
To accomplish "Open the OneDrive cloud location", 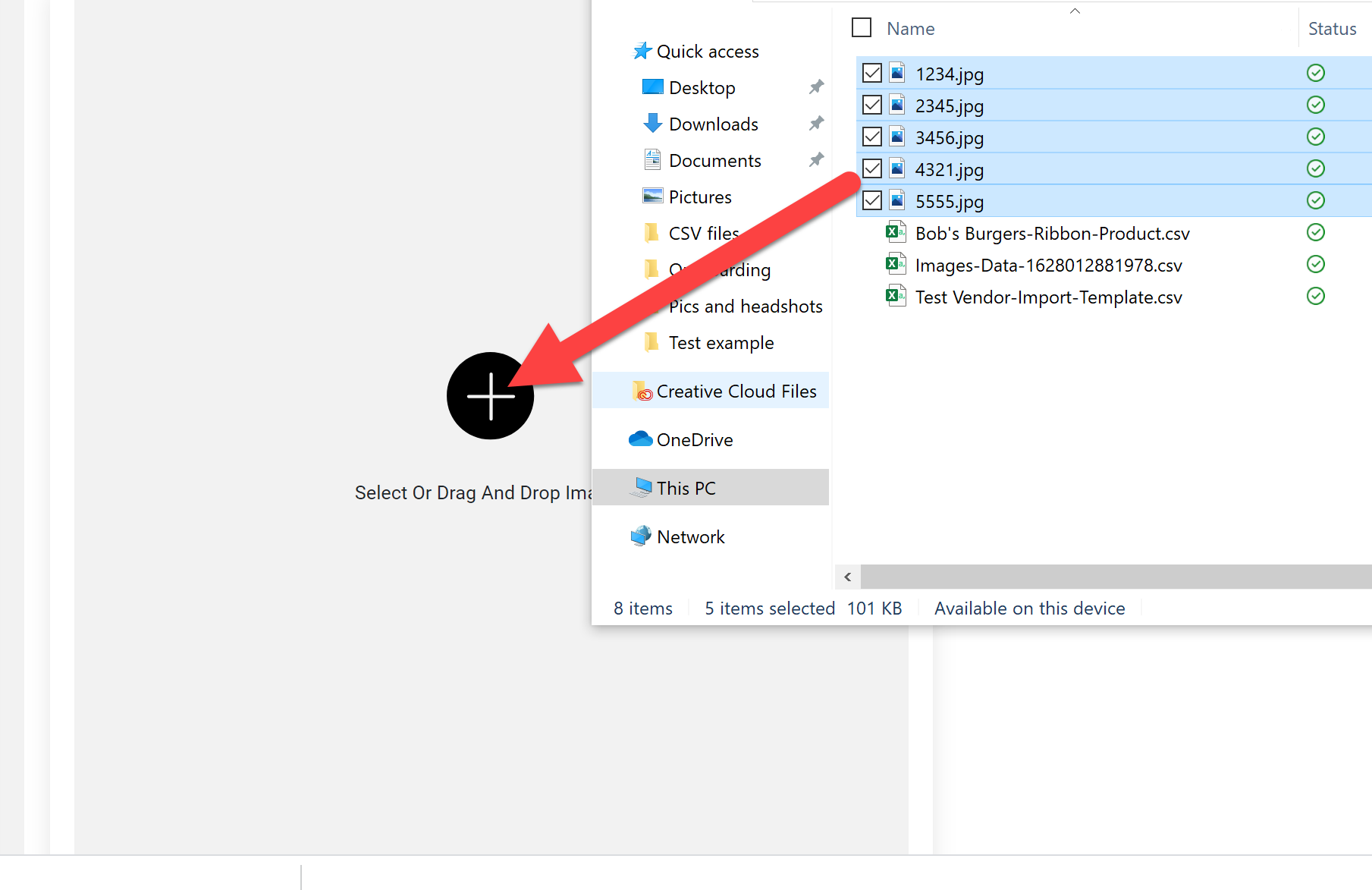I will (694, 440).
